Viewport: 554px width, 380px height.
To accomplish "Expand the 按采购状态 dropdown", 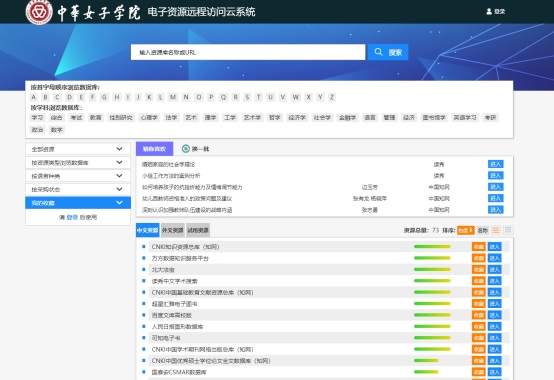I will (x=78, y=189).
